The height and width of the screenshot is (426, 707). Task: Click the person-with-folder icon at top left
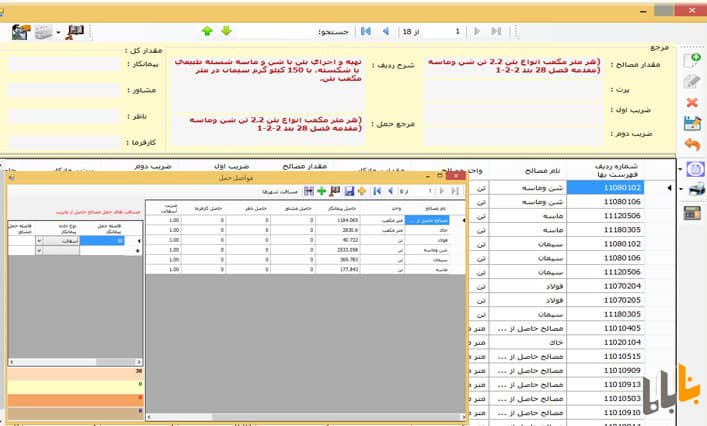pos(21,32)
